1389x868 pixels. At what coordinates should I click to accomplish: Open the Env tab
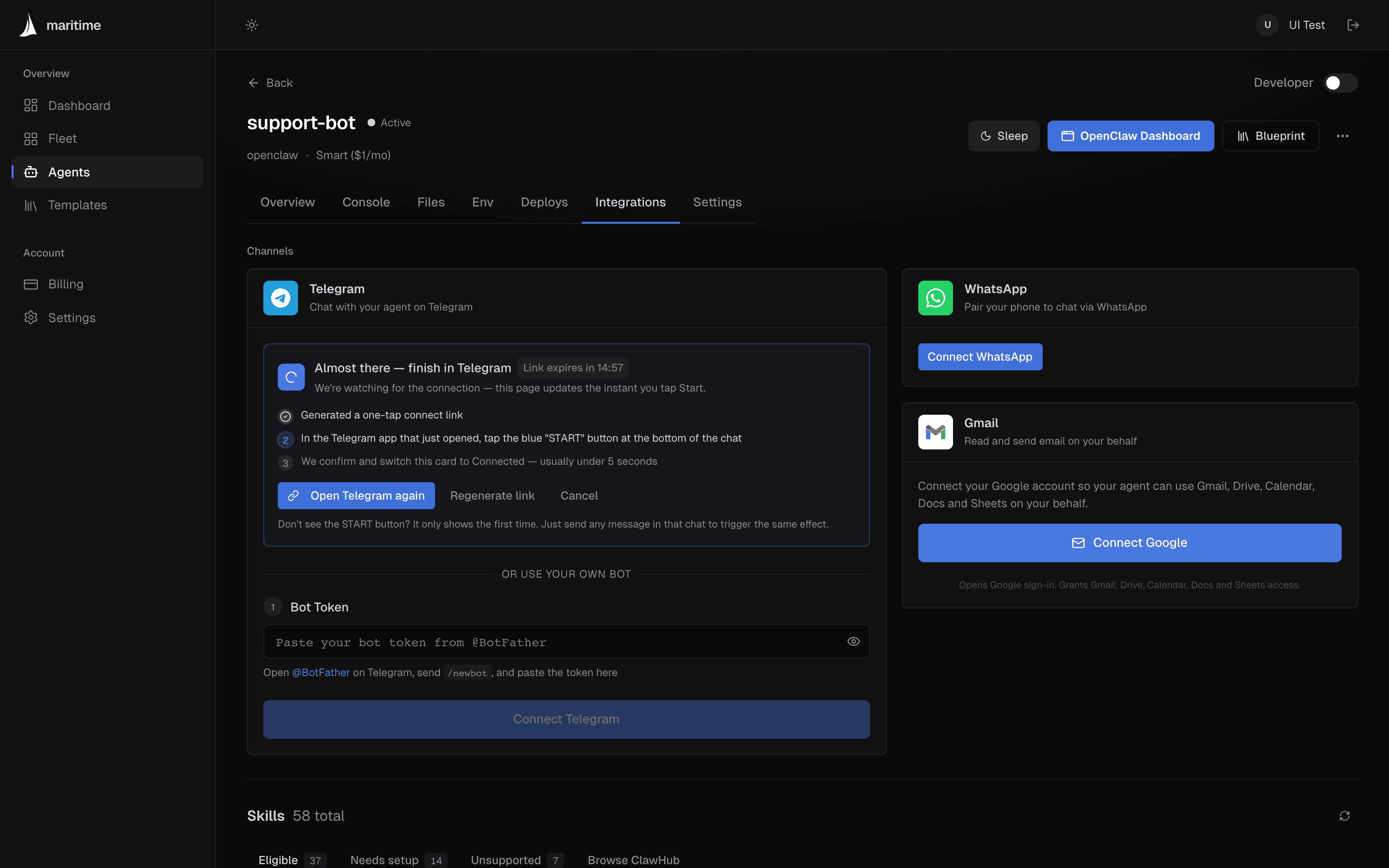482,202
